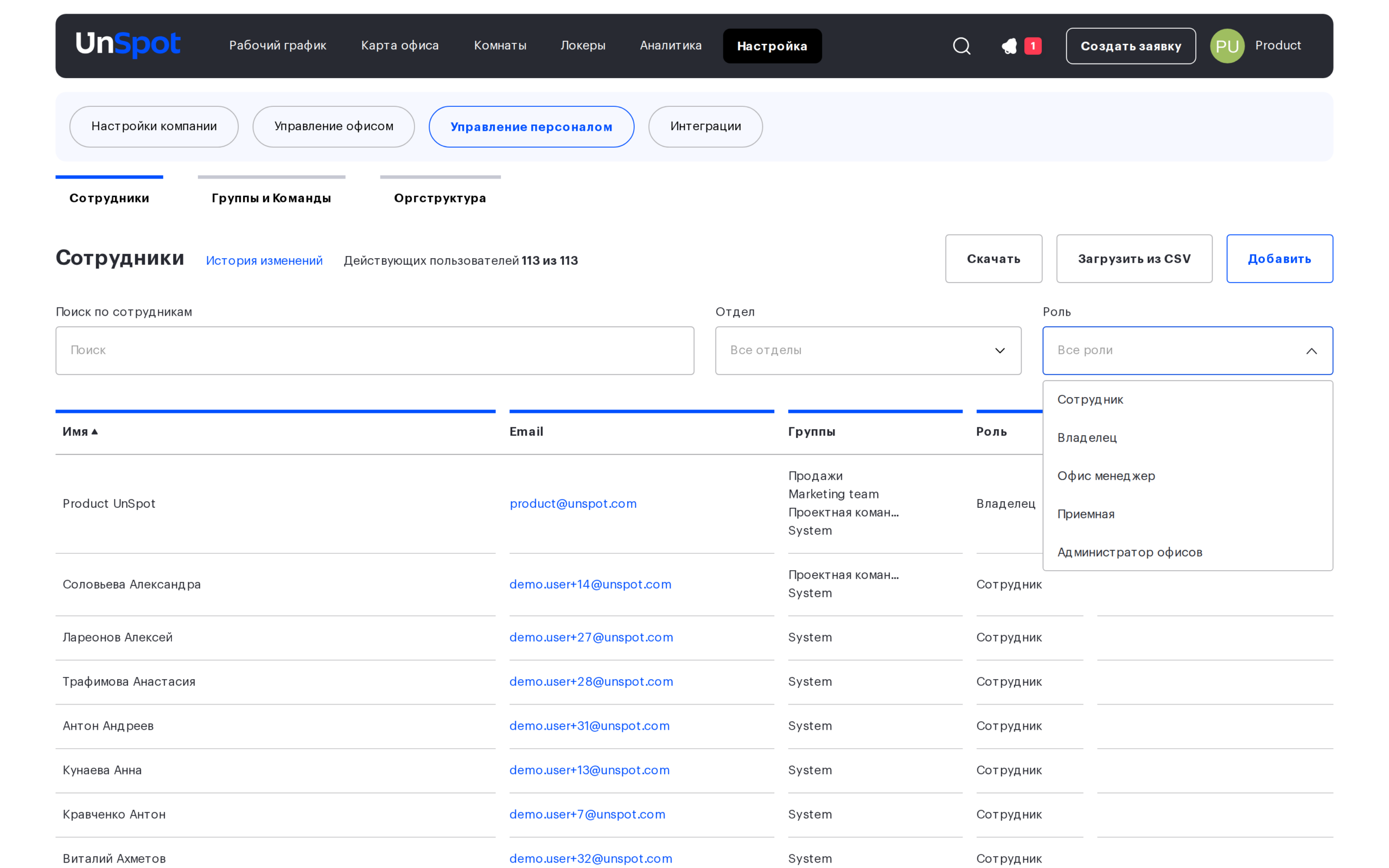Image resolution: width=1389 pixels, height=868 pixels.
Task: Click Продажи group in Product UnSpot row
Action: click(x=815, y=476)
